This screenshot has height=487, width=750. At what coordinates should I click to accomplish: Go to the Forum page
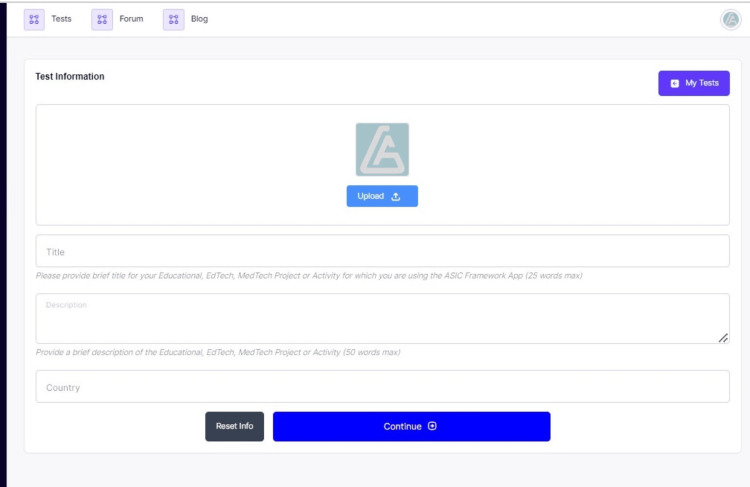131,19
